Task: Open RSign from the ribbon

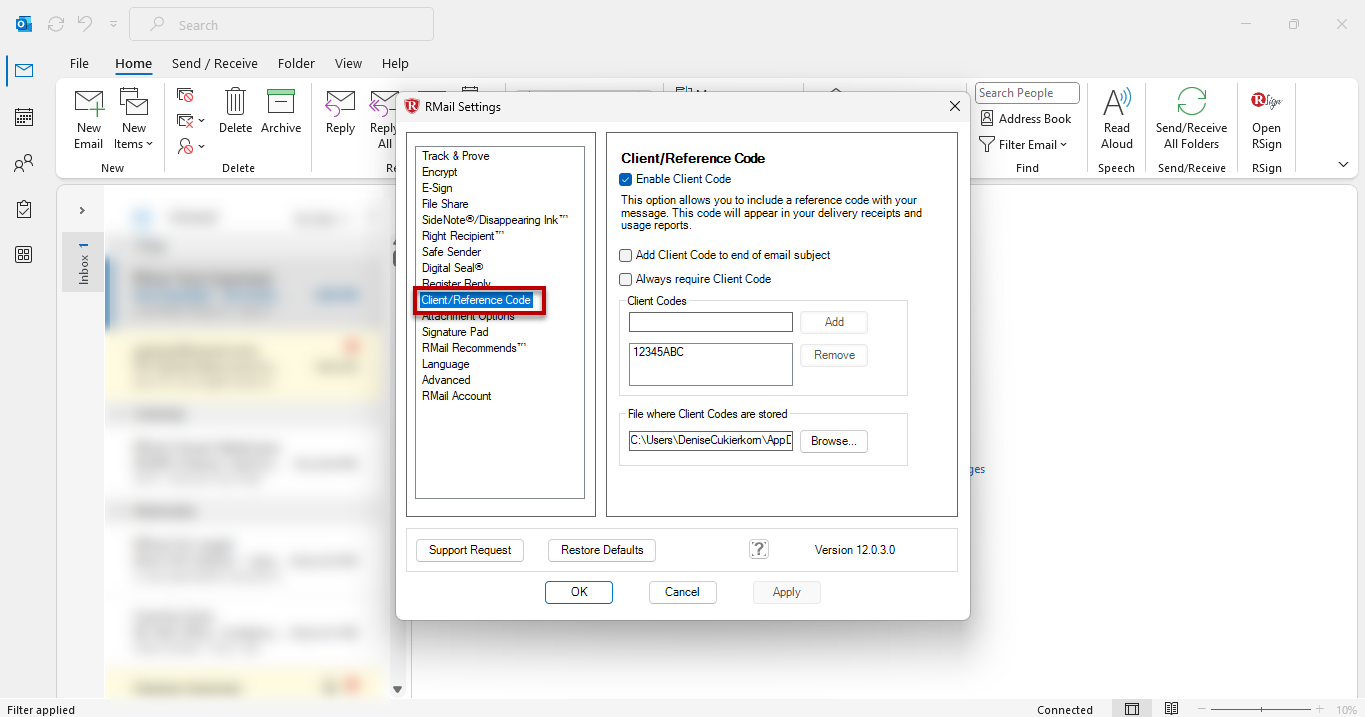Action: click(x=1266, y=118)
